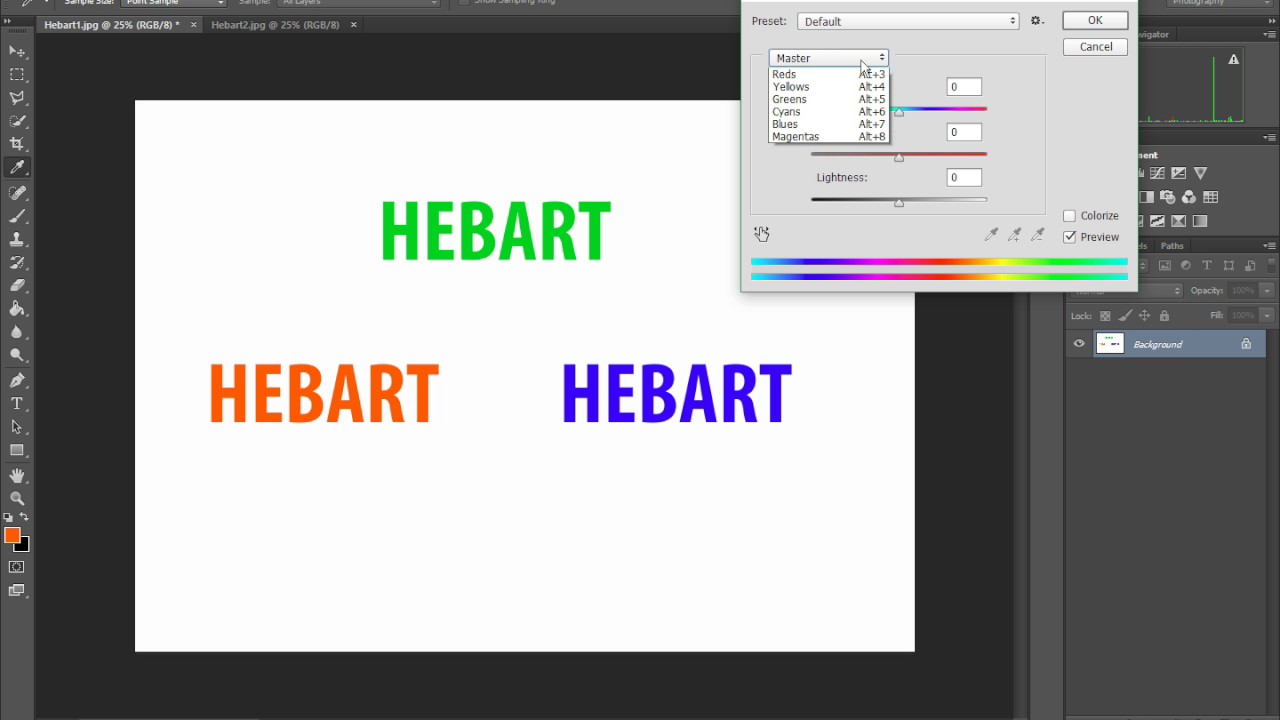Swap foreground and background colors

(x=24, y=517)
